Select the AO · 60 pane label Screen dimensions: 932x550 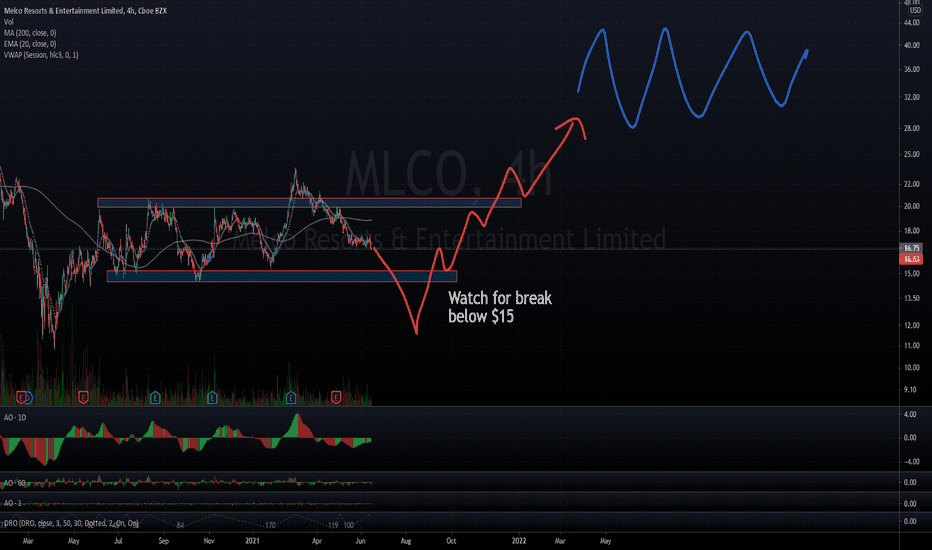[x=15, y=483]
